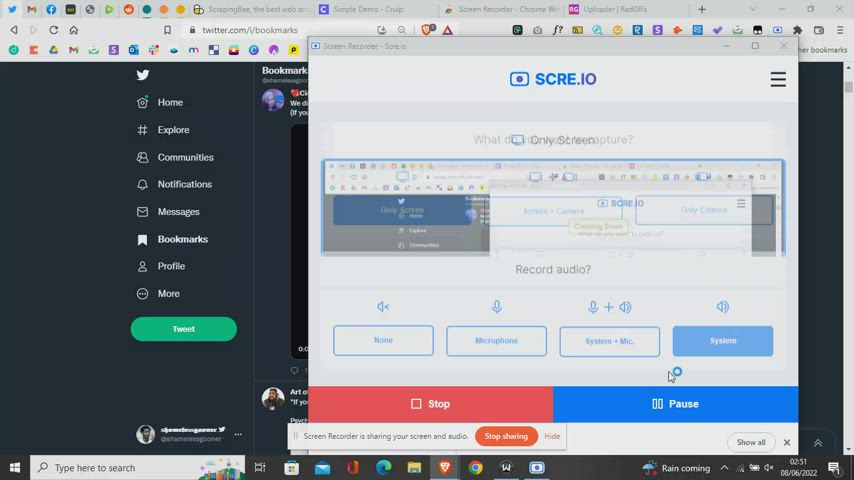The height and width of the screenshot is (480, 854).
Task: Select Microphone audio option
Action: tap(496, 341)
